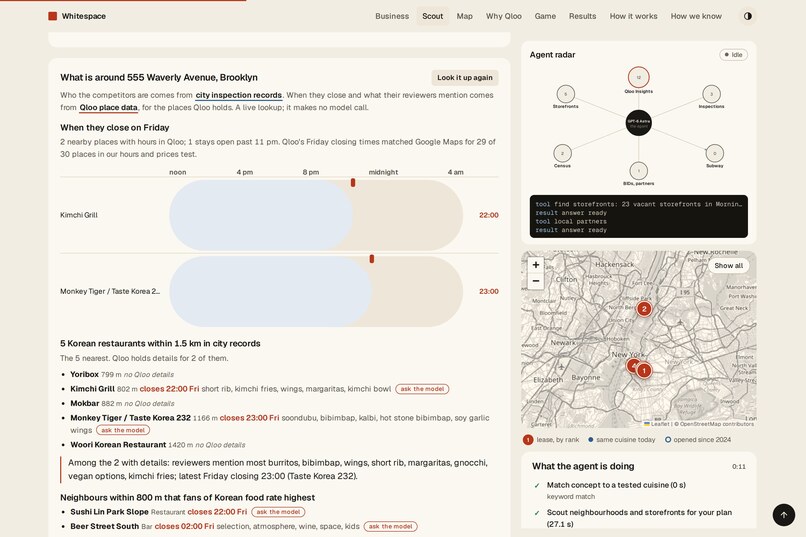Click the Agent radar heading
This screenshot has width=806, height=537.
click(x=553, y=54)
